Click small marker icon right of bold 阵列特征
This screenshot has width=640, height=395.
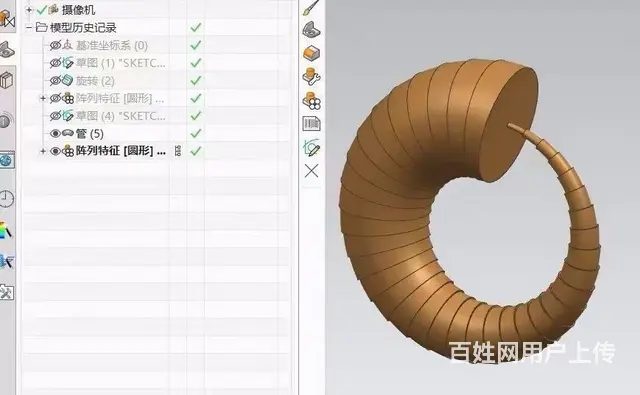coord(178,151)
